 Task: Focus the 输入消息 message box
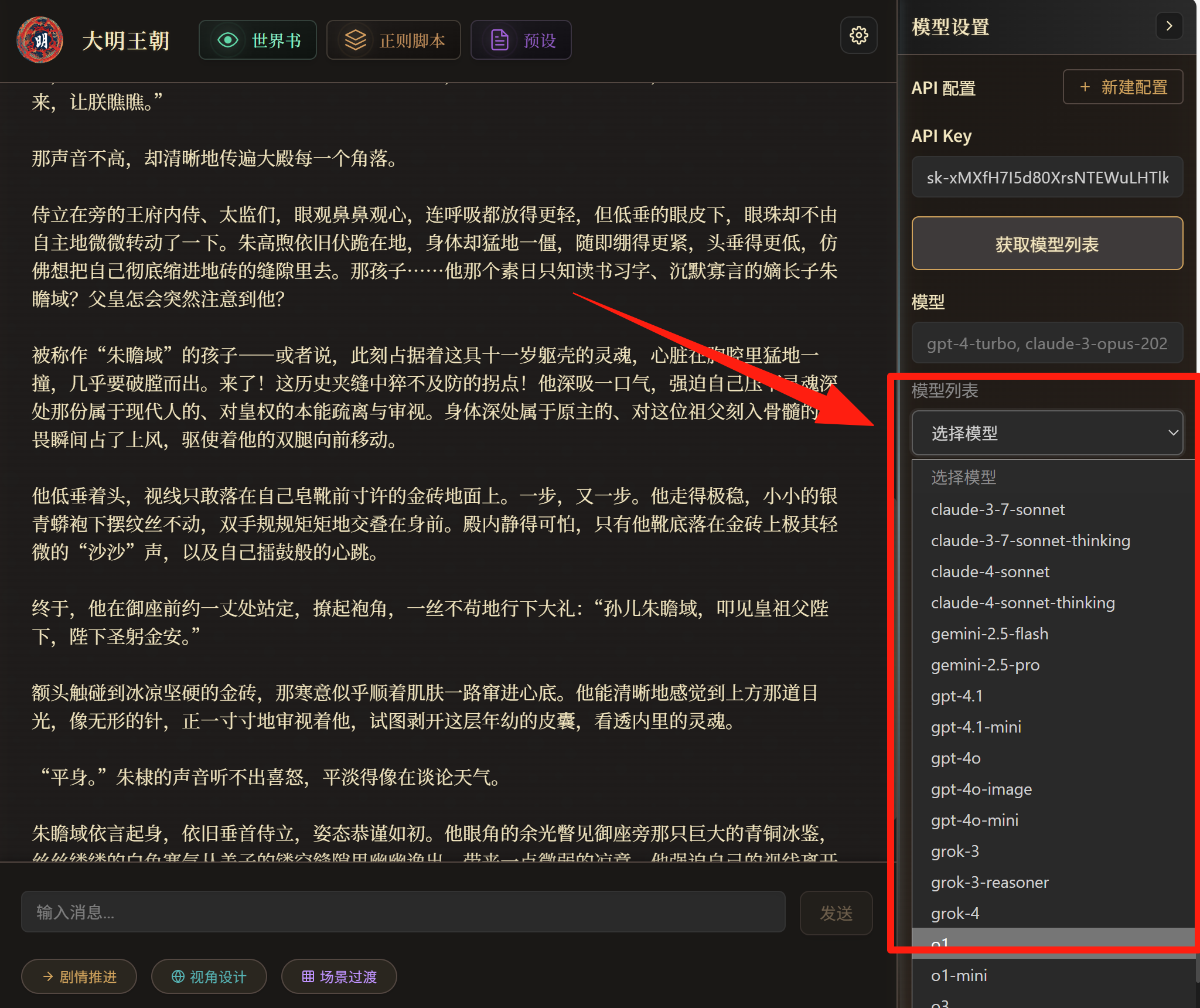pyautogui.click(x=403, y=912)
